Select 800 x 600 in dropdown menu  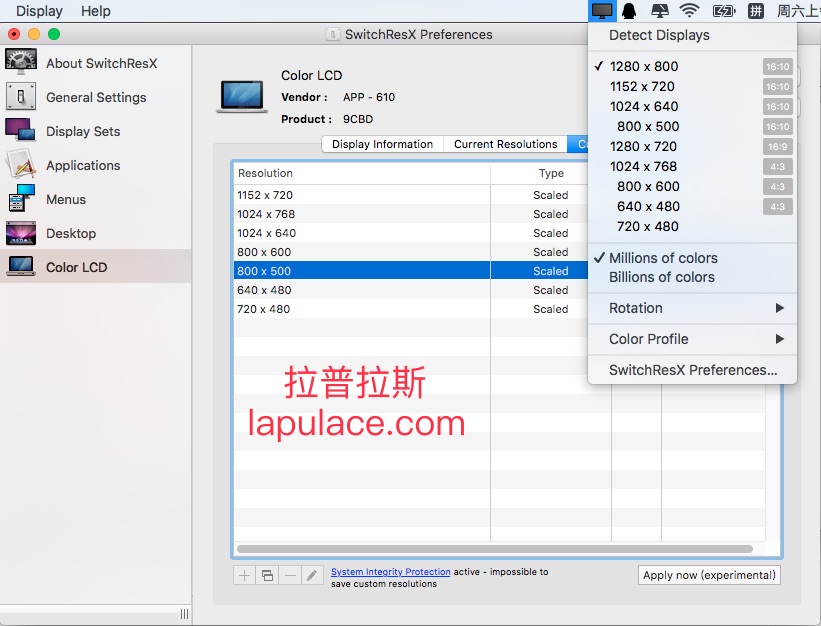pos(692,186)
